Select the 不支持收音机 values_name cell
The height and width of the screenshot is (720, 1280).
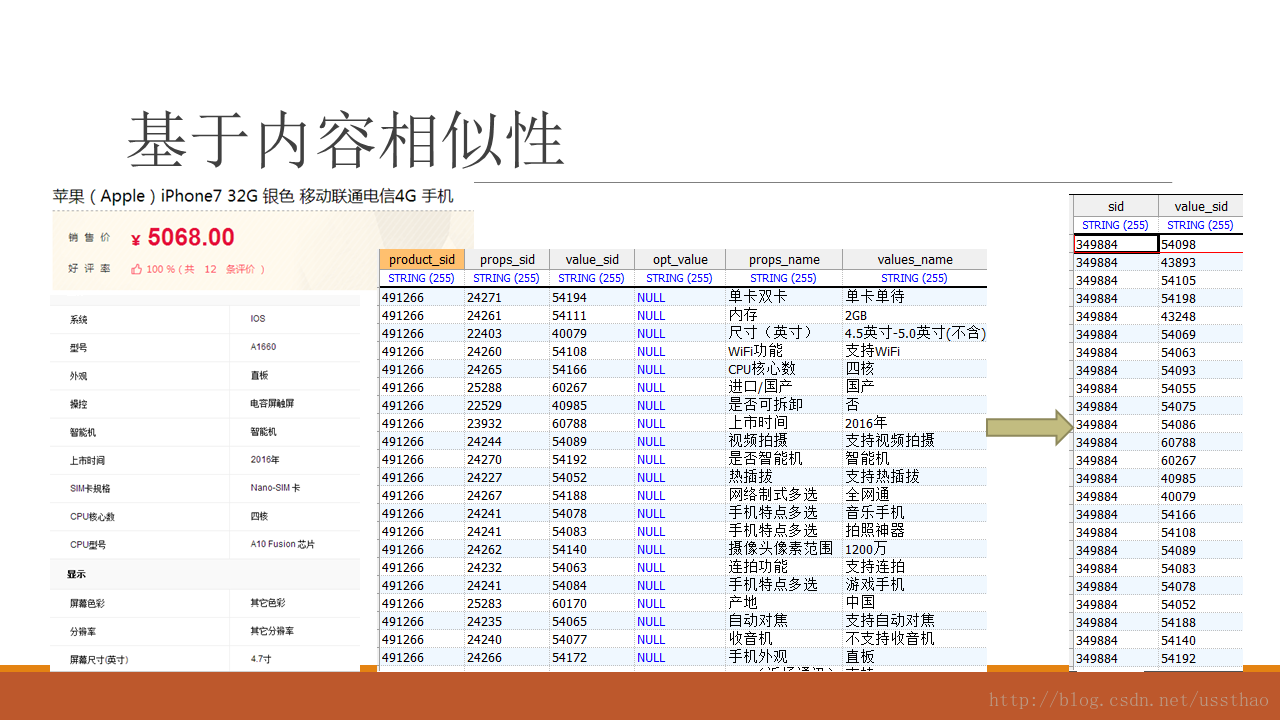915,639
